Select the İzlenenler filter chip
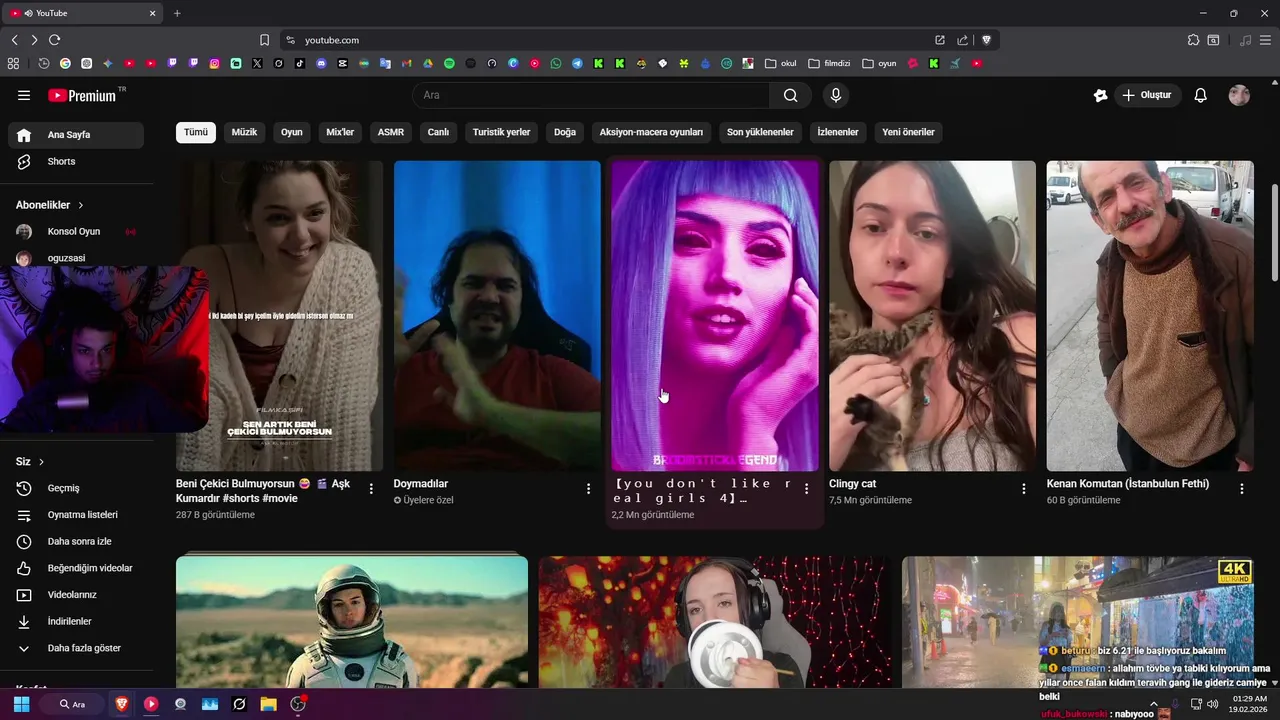 point(838,132)
